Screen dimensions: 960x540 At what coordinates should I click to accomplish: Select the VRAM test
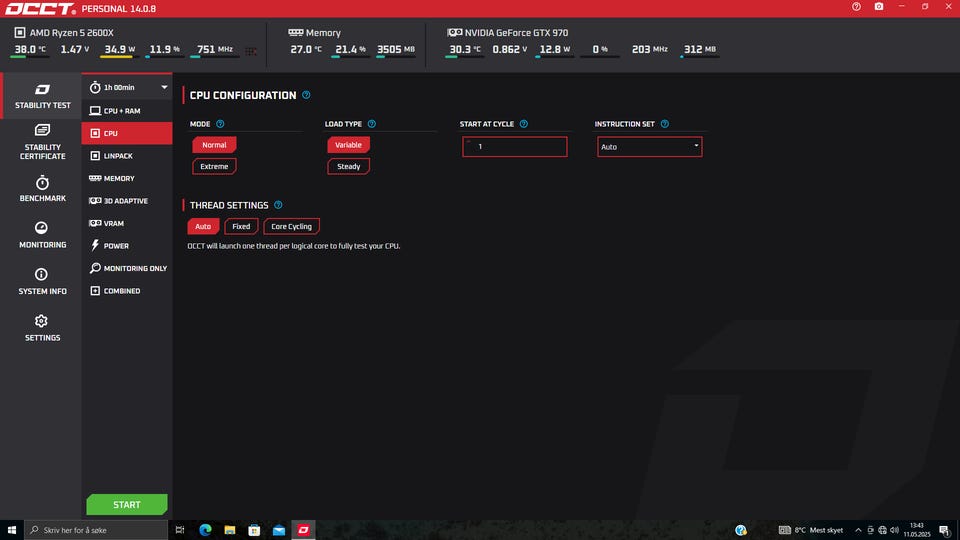tap(127, 223)
